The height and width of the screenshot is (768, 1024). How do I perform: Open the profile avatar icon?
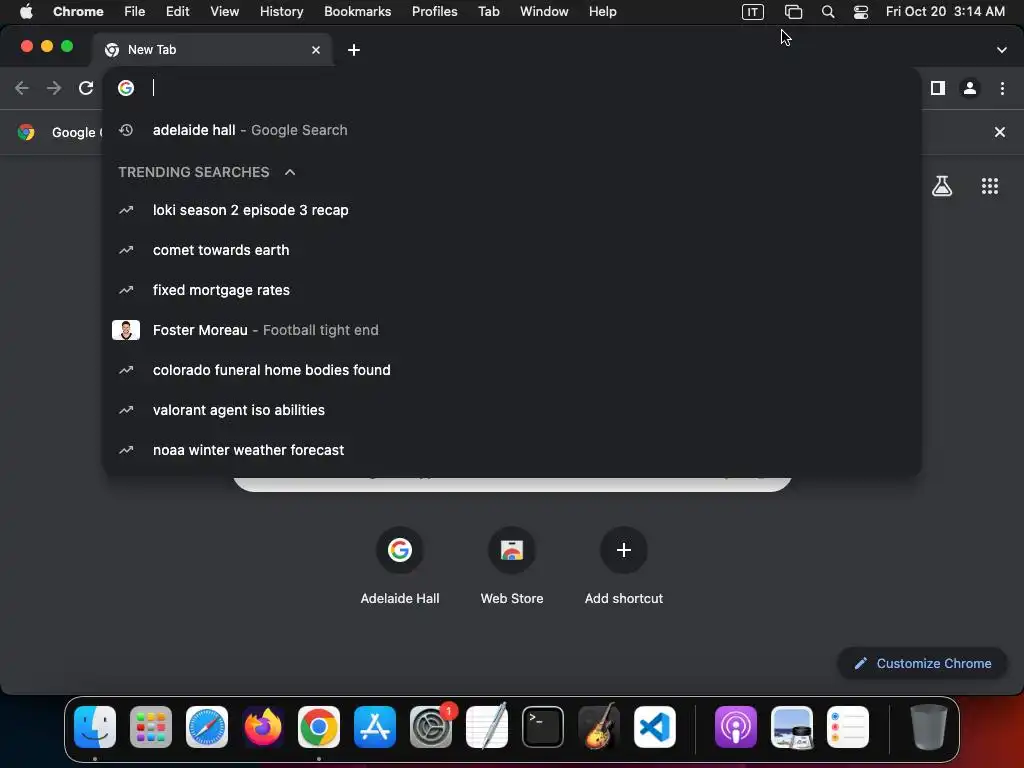coord(970,88)
